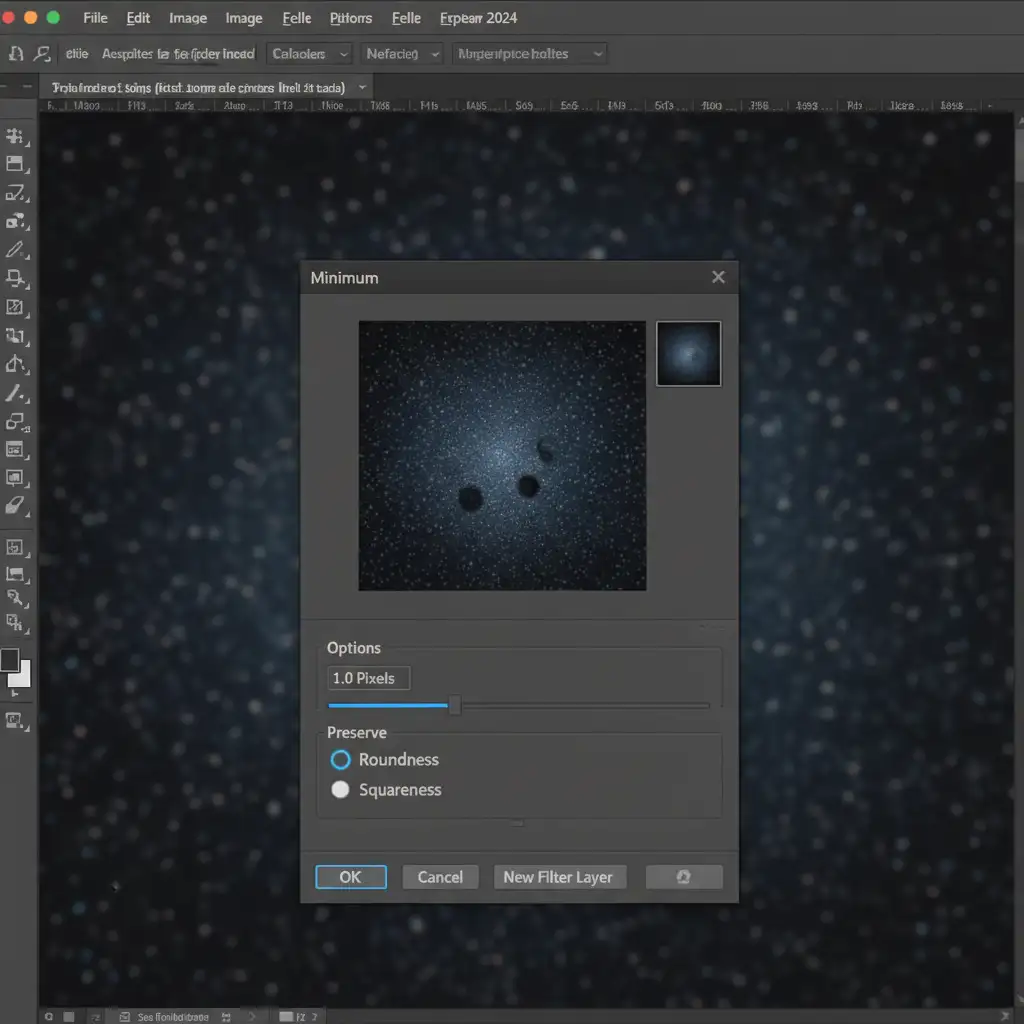Image resolution: width=1024 pixels, height=1024 pixels.
Task: Open the Mrpentpice holtes dropdown
Action: 530,54
